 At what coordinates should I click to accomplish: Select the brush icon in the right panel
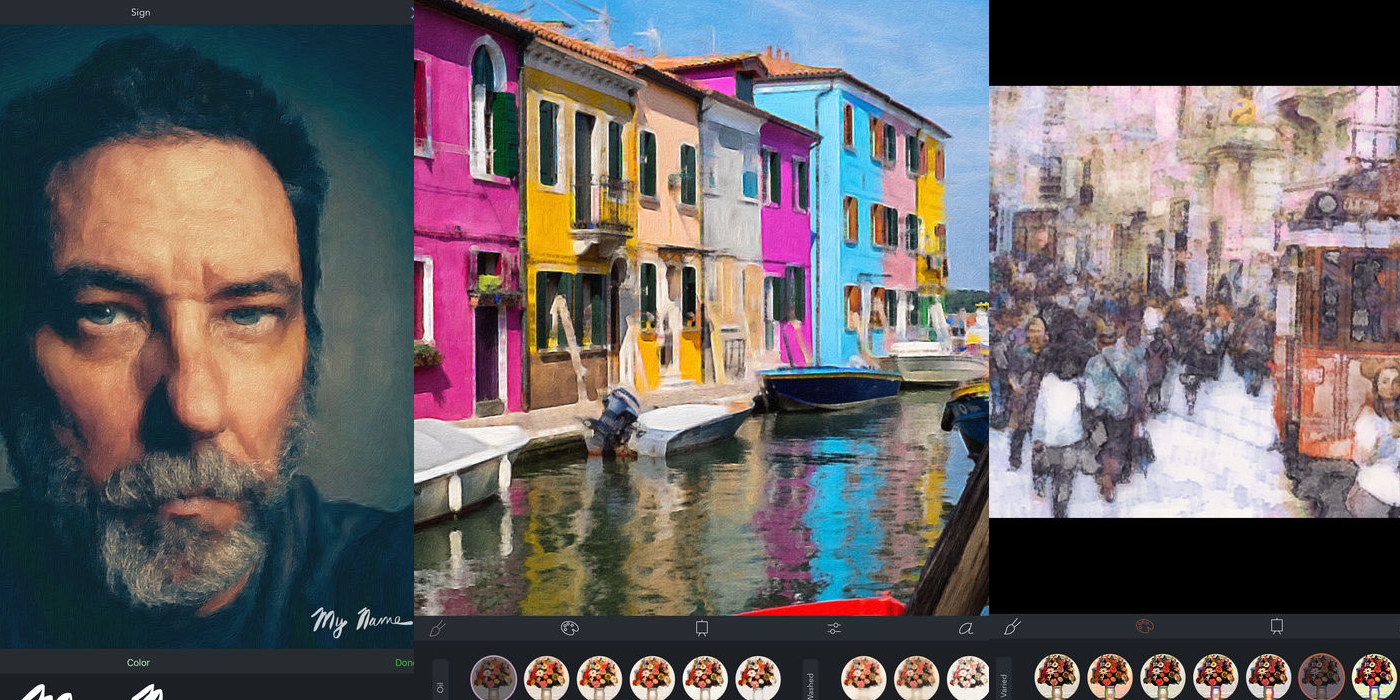click(x=1012, y=626)
